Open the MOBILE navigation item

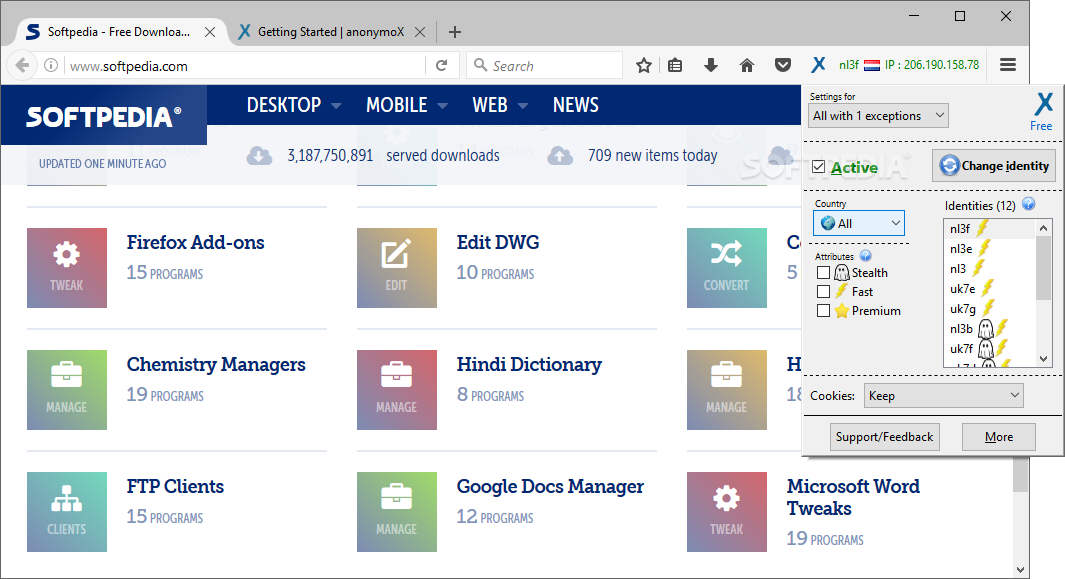397,105
